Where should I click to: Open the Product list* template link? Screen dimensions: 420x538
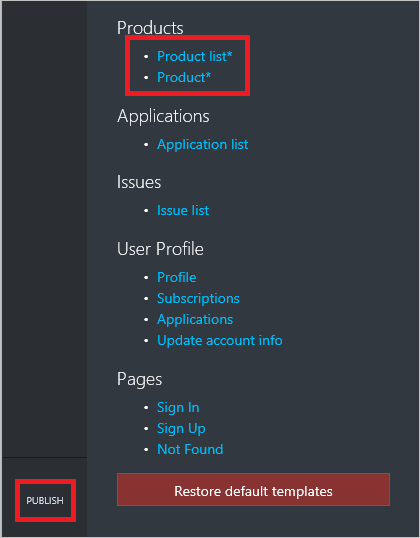click(x=195, y=56)
